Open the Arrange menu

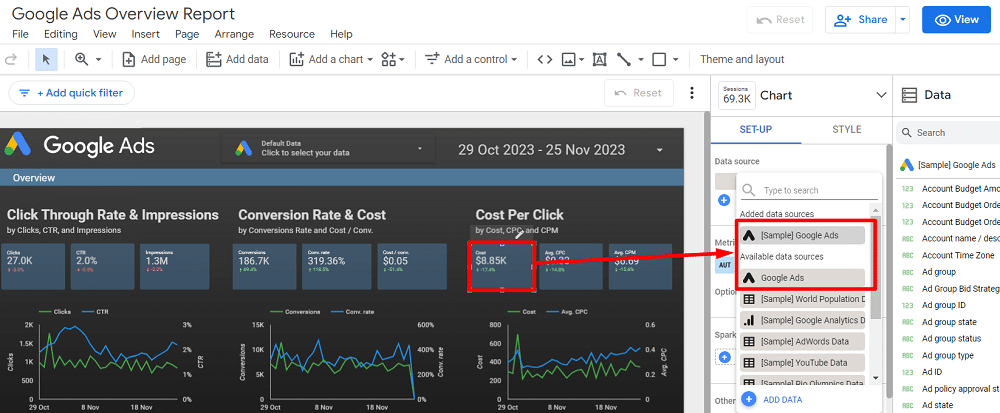tap(234, 34)
